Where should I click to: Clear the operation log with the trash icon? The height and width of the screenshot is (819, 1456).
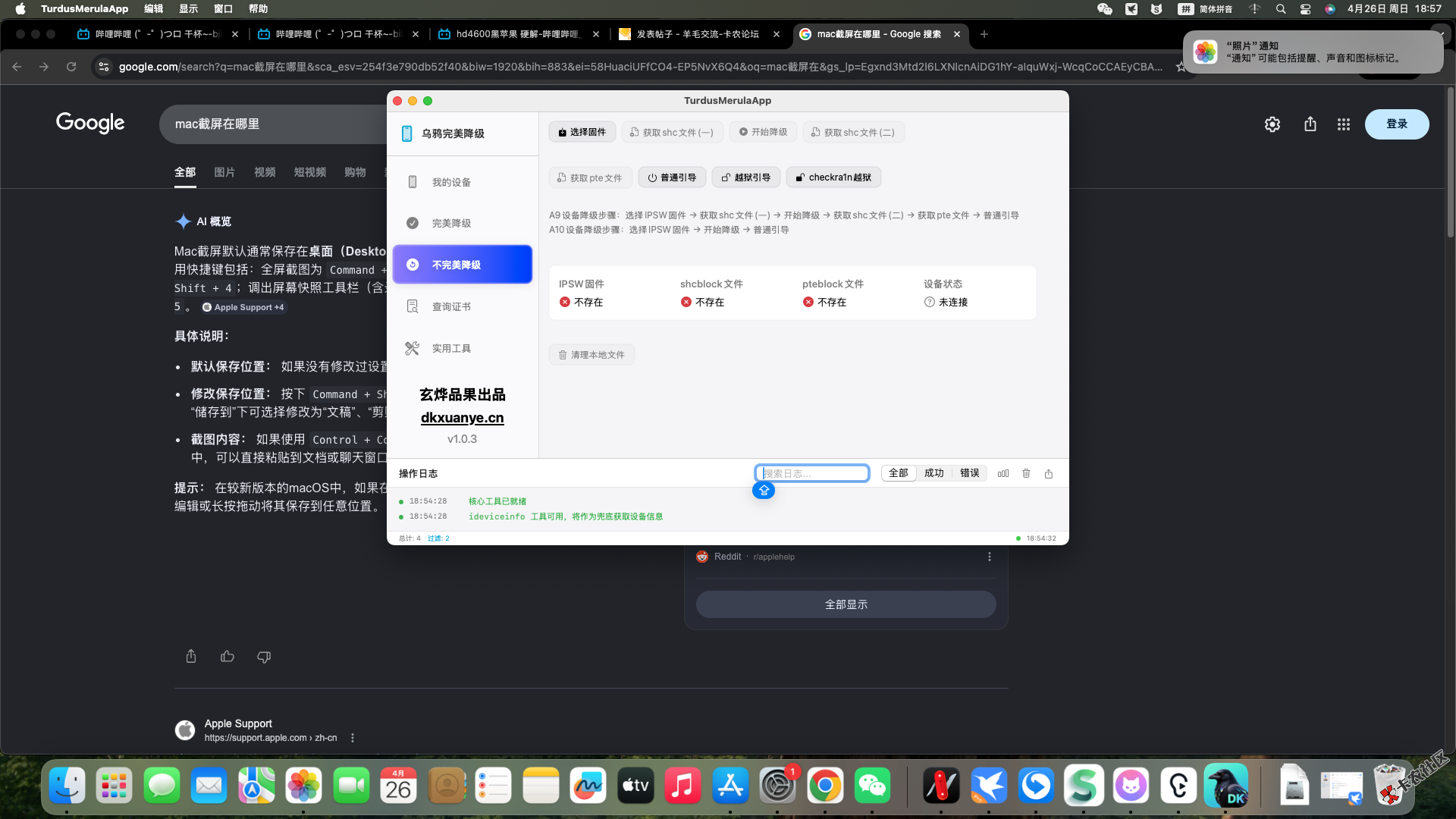pos(1025,472)
